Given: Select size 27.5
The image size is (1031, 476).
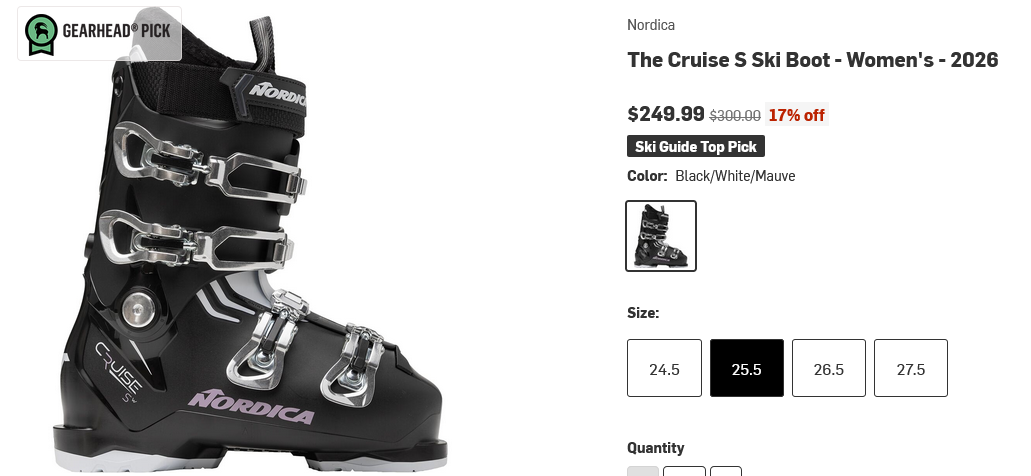Looking at the screenshot, I should click(910, 369).
